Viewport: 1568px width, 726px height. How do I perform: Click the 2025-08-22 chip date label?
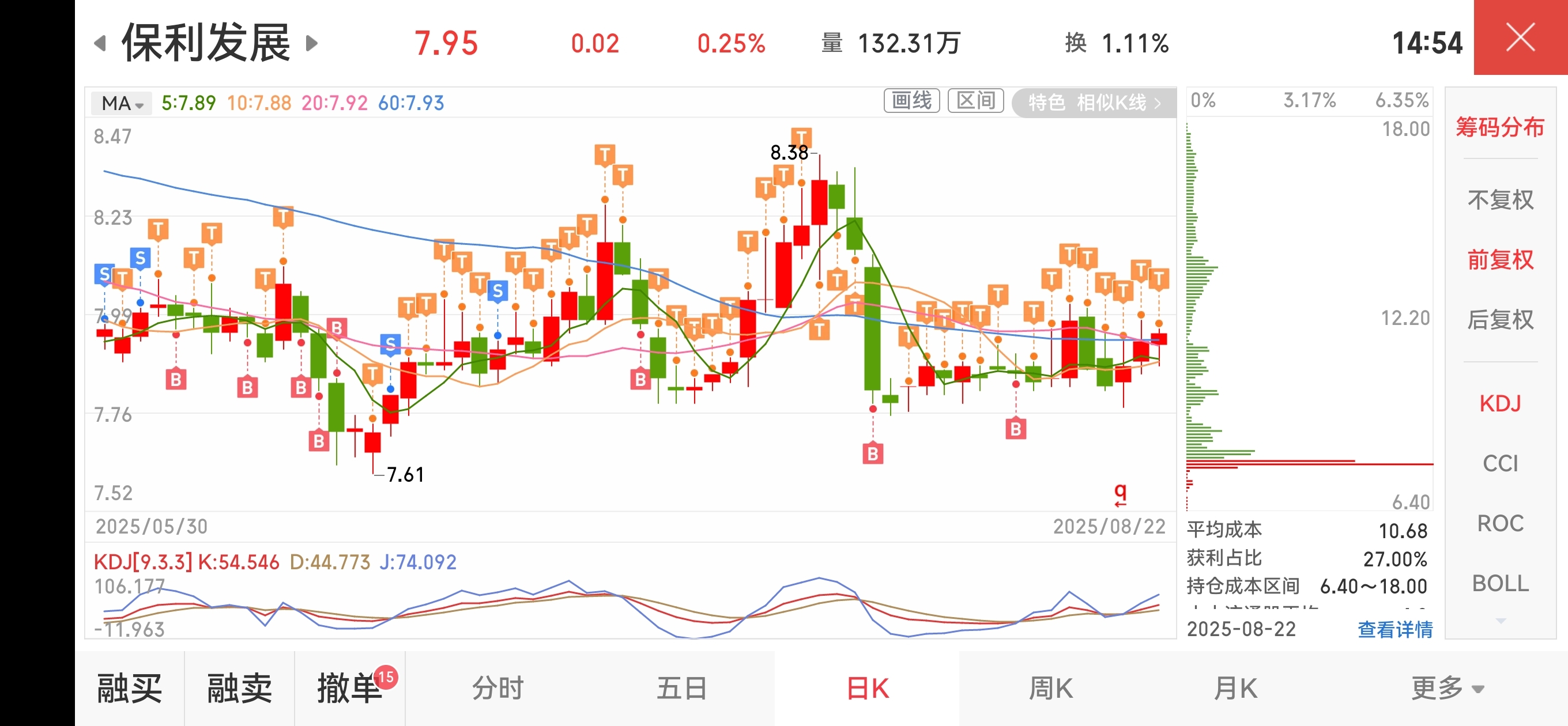click(x=1241, y=629)
